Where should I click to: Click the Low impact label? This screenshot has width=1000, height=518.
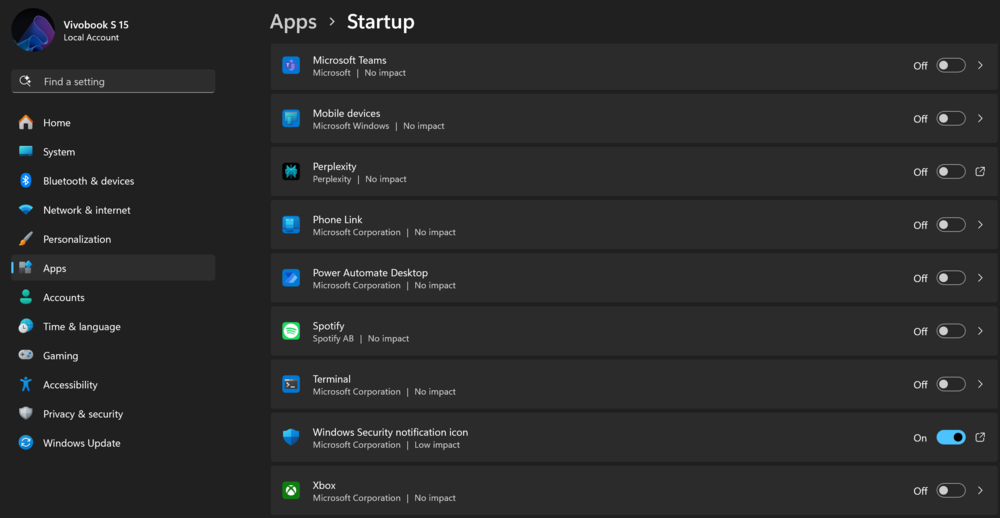[x=437, y=445]
